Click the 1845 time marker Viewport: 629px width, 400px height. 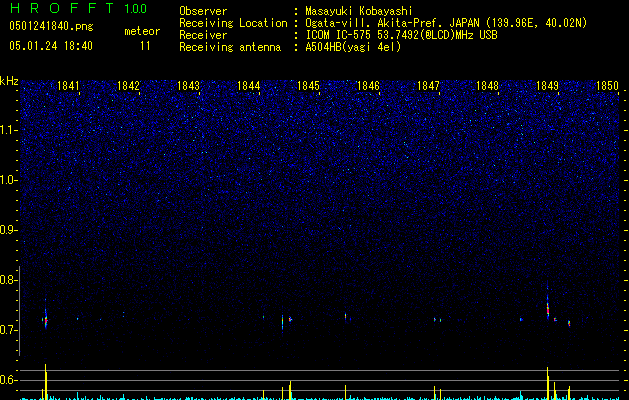point(308,86)
